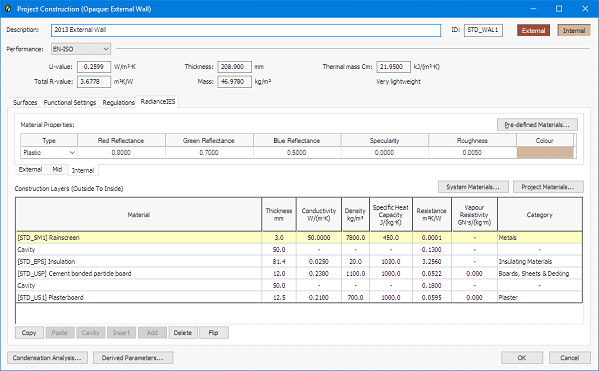Image resolution: width=599 pixels, height=371 pixels.
Task: Open Project Materials dialog
Action: [548, 187]
